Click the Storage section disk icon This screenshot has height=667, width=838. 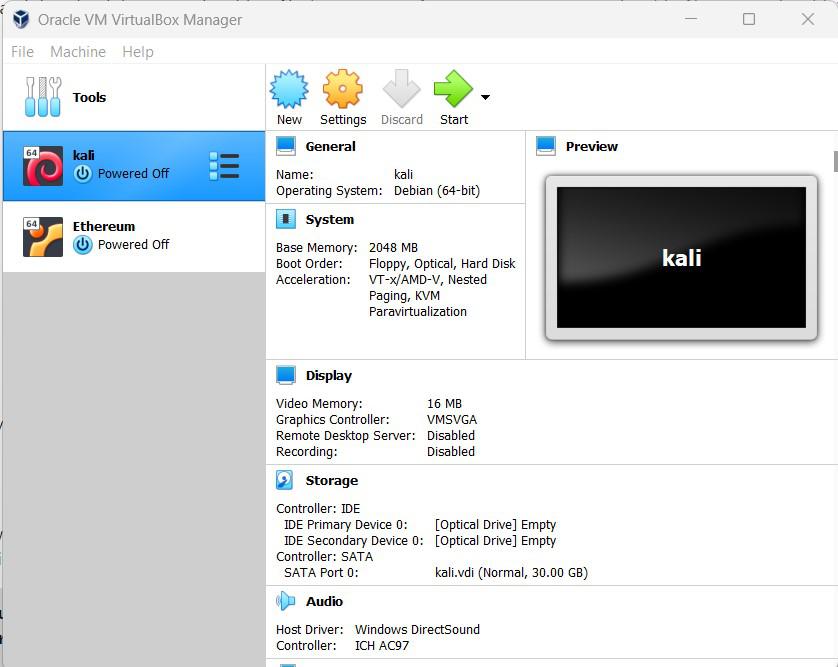286,481
